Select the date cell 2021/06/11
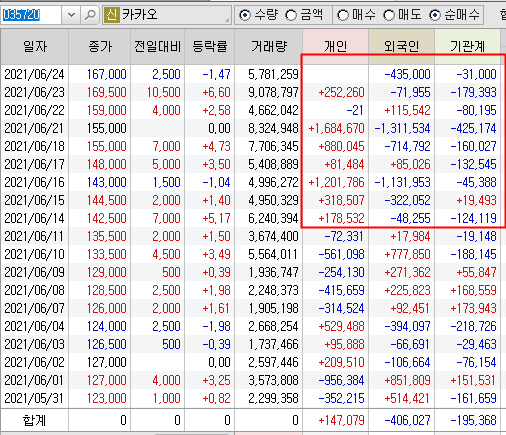This screenshot has width=506, height=435. click(x=34, y=236)
